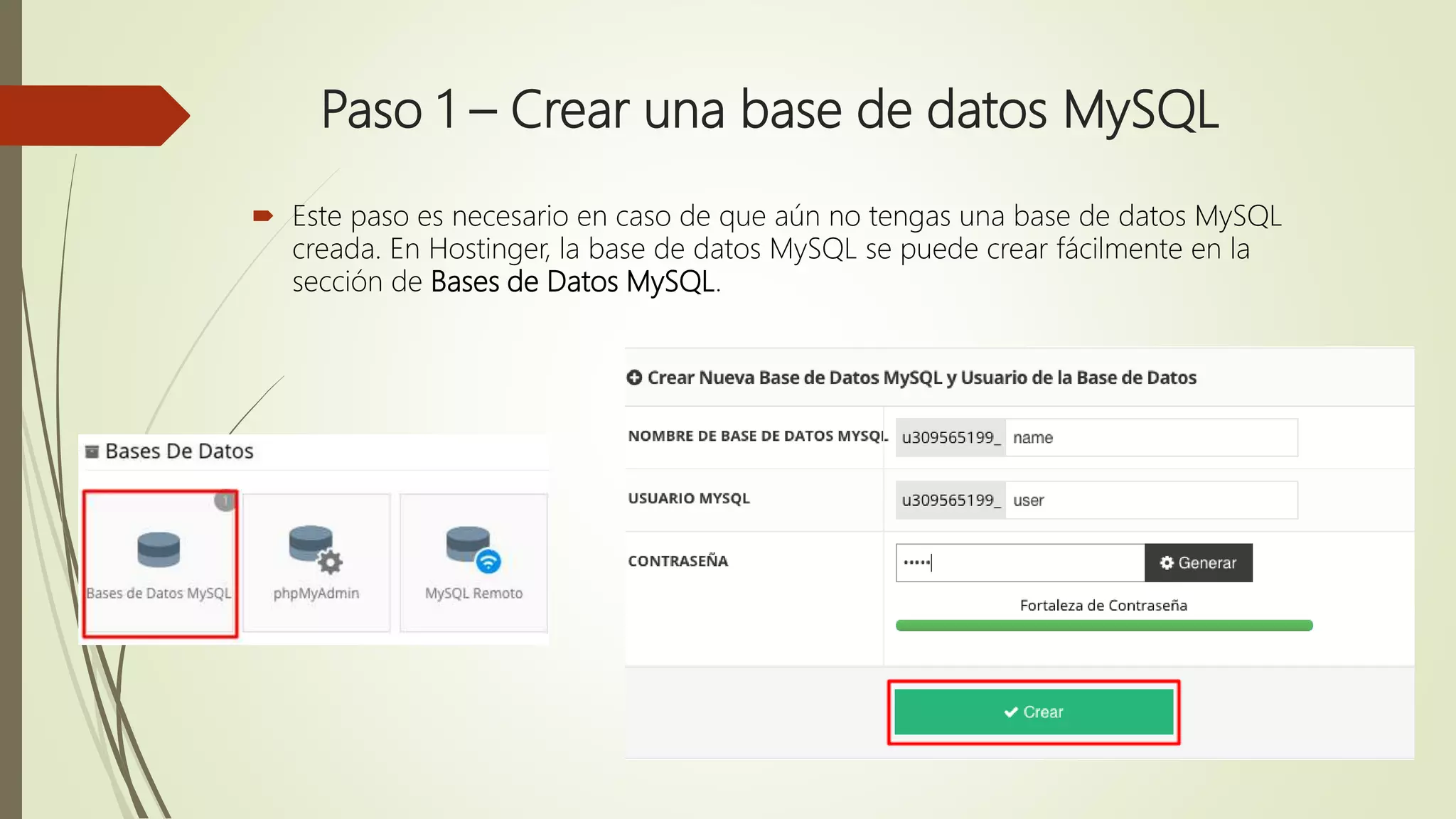Click the slide title 'Paso 1 – Crear una base'
The width and height of the screenshot is (1456, 819).
tap(770, 109)
